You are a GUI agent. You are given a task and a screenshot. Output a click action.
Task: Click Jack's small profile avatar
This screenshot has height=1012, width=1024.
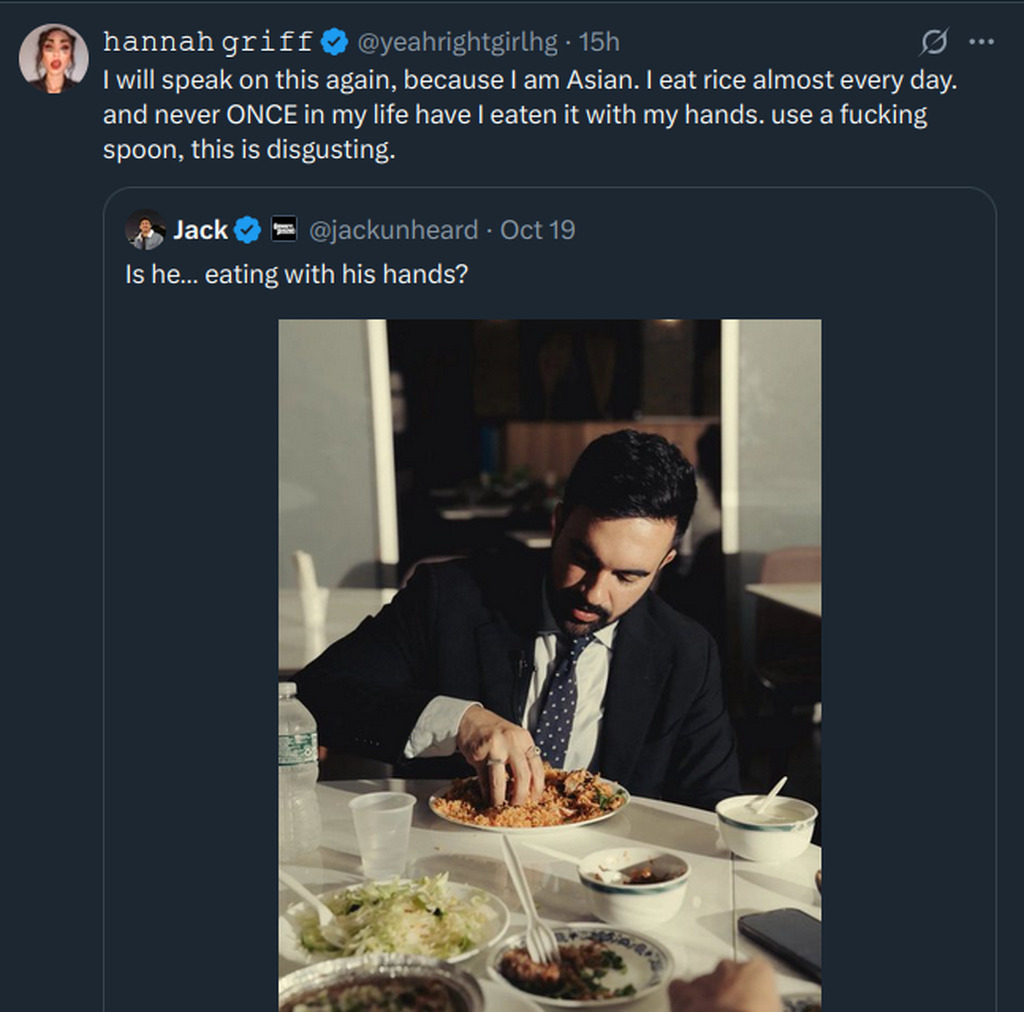pyautogui.click(x=146, y=230)
